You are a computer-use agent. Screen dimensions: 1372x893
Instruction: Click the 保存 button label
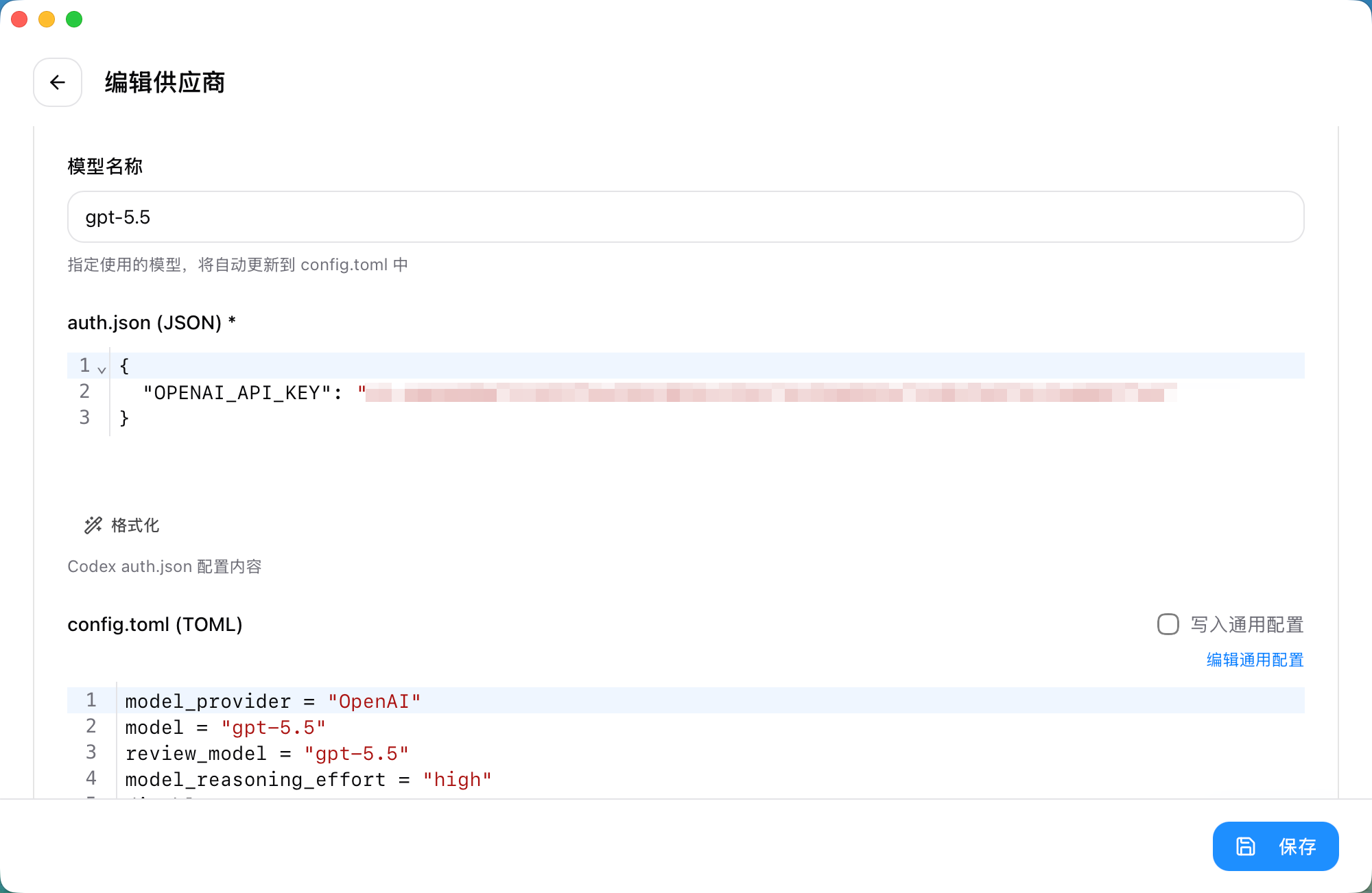pos(1297,846)
